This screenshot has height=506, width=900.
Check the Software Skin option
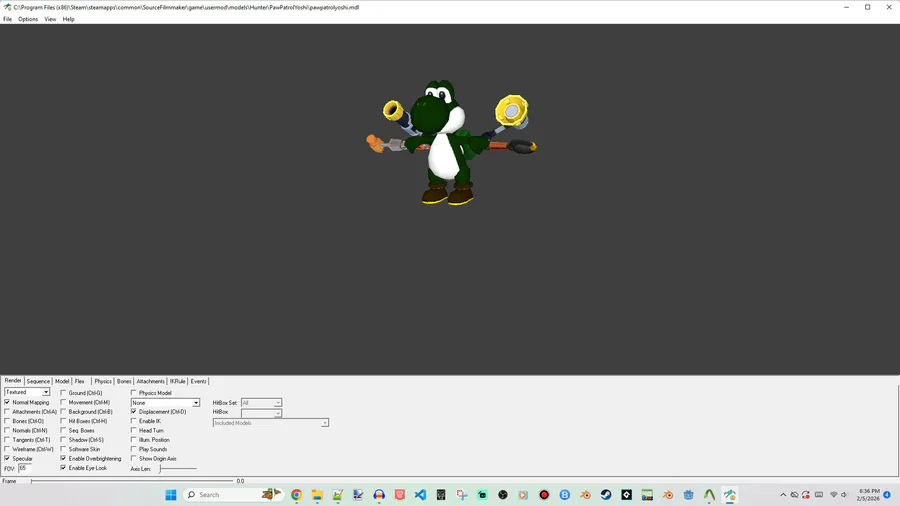pos(63,449)
